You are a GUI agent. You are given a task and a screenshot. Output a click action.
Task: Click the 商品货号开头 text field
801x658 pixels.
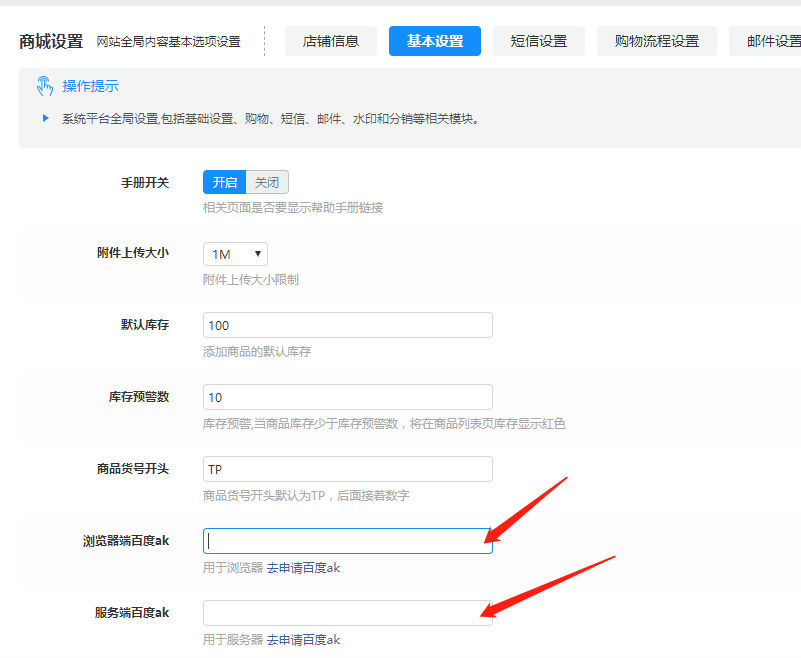[347, 469]
